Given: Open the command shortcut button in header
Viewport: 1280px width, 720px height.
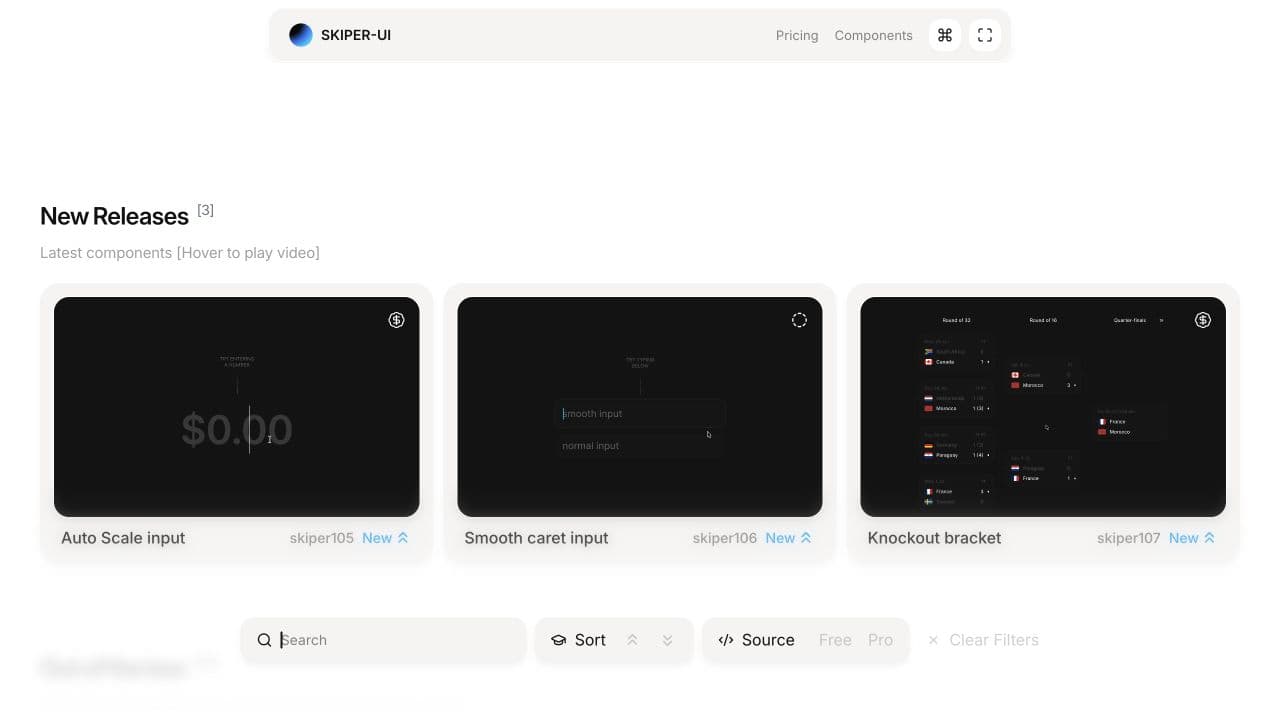Looking at the screenshot, I should tap(945, 35).
